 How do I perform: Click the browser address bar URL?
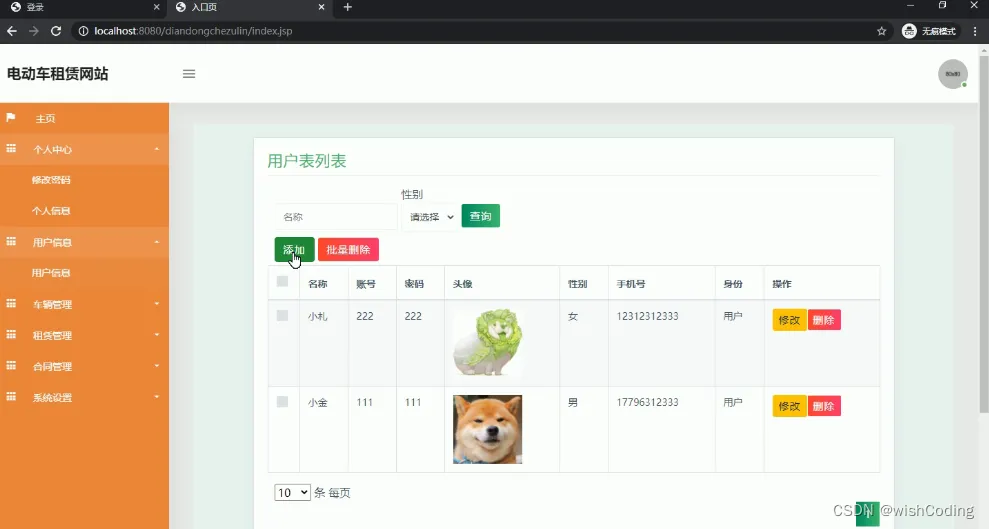pos(193,31)
